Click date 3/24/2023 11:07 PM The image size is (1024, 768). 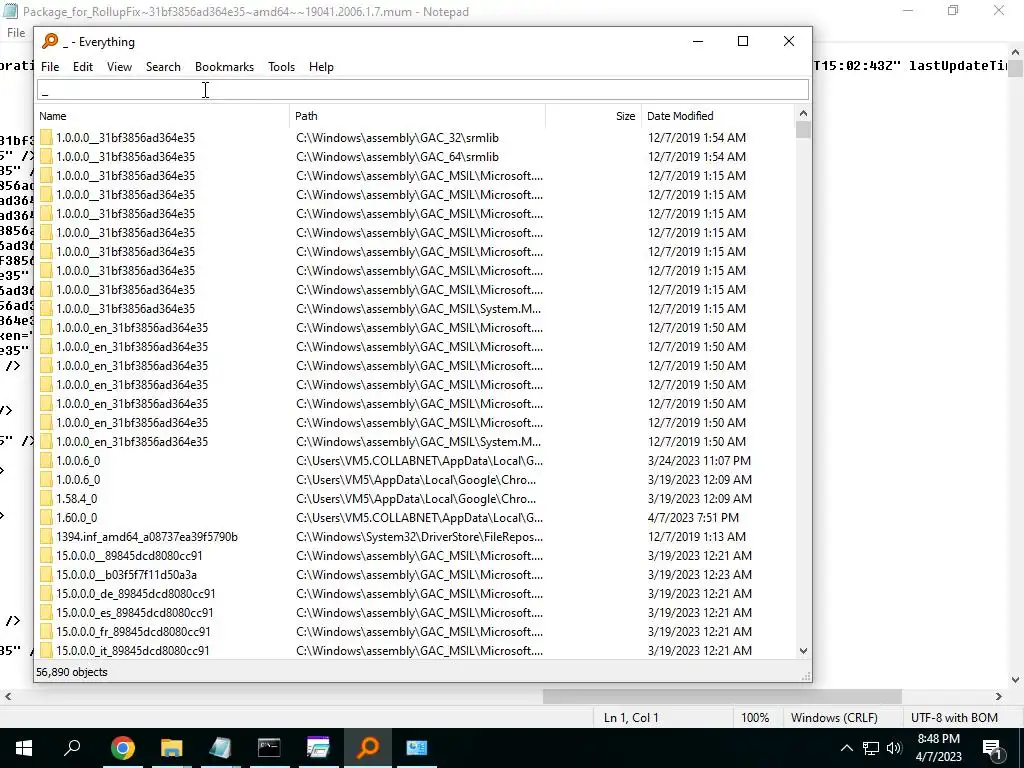tap(699, 461)
